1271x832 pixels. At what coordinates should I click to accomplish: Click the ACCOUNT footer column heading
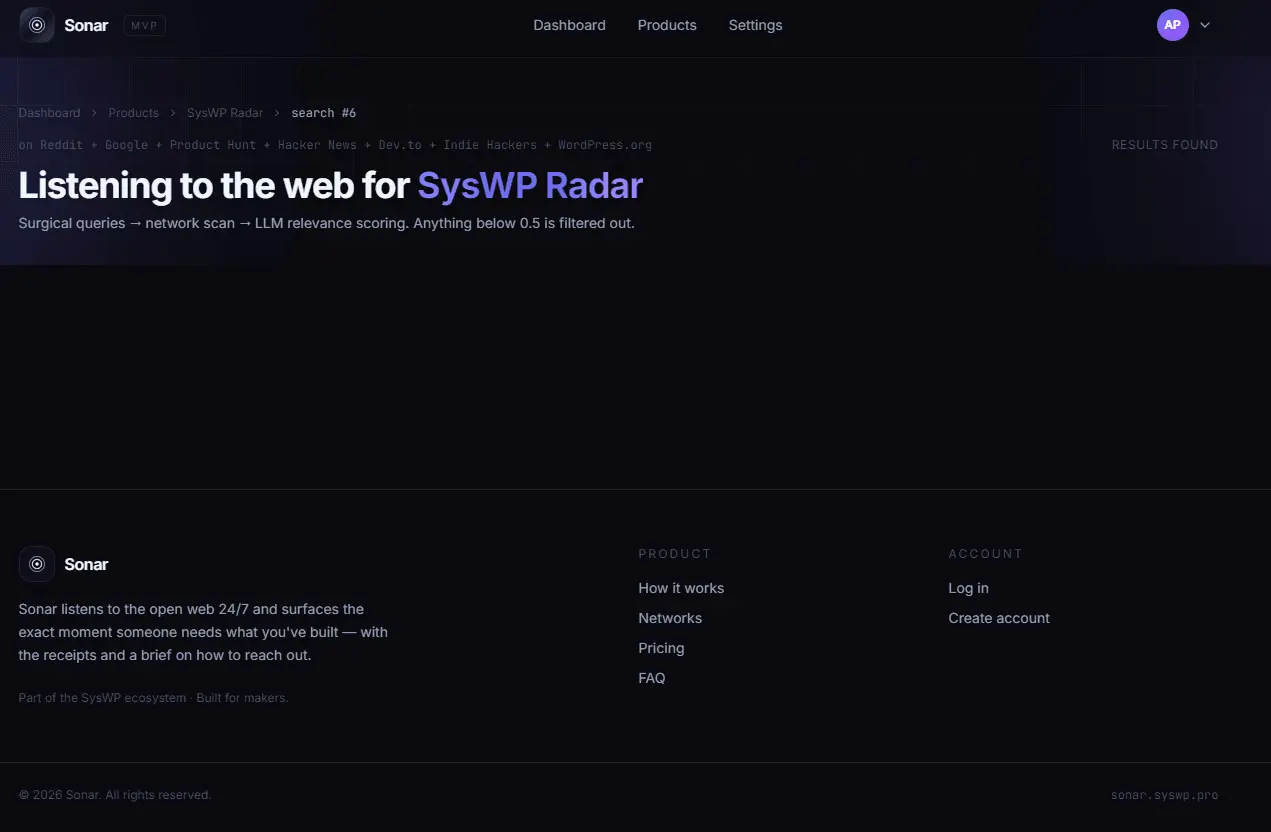tap(985, 554)
